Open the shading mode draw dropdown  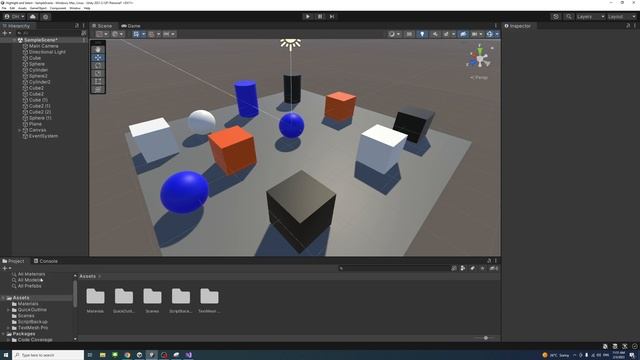point(394,34)
